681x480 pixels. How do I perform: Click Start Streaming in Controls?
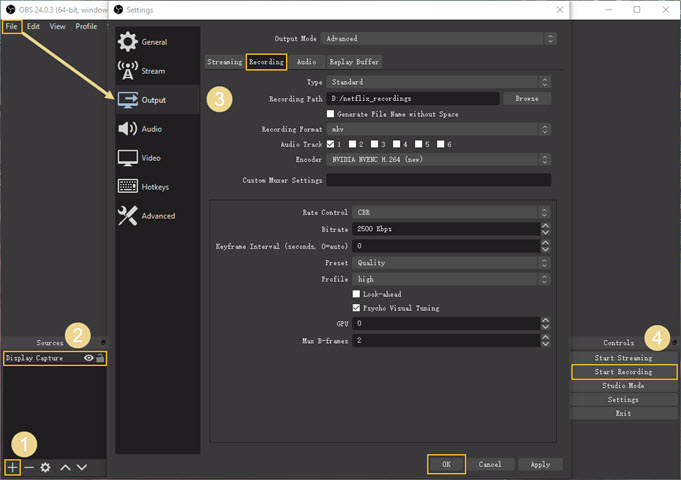point(624,358)
